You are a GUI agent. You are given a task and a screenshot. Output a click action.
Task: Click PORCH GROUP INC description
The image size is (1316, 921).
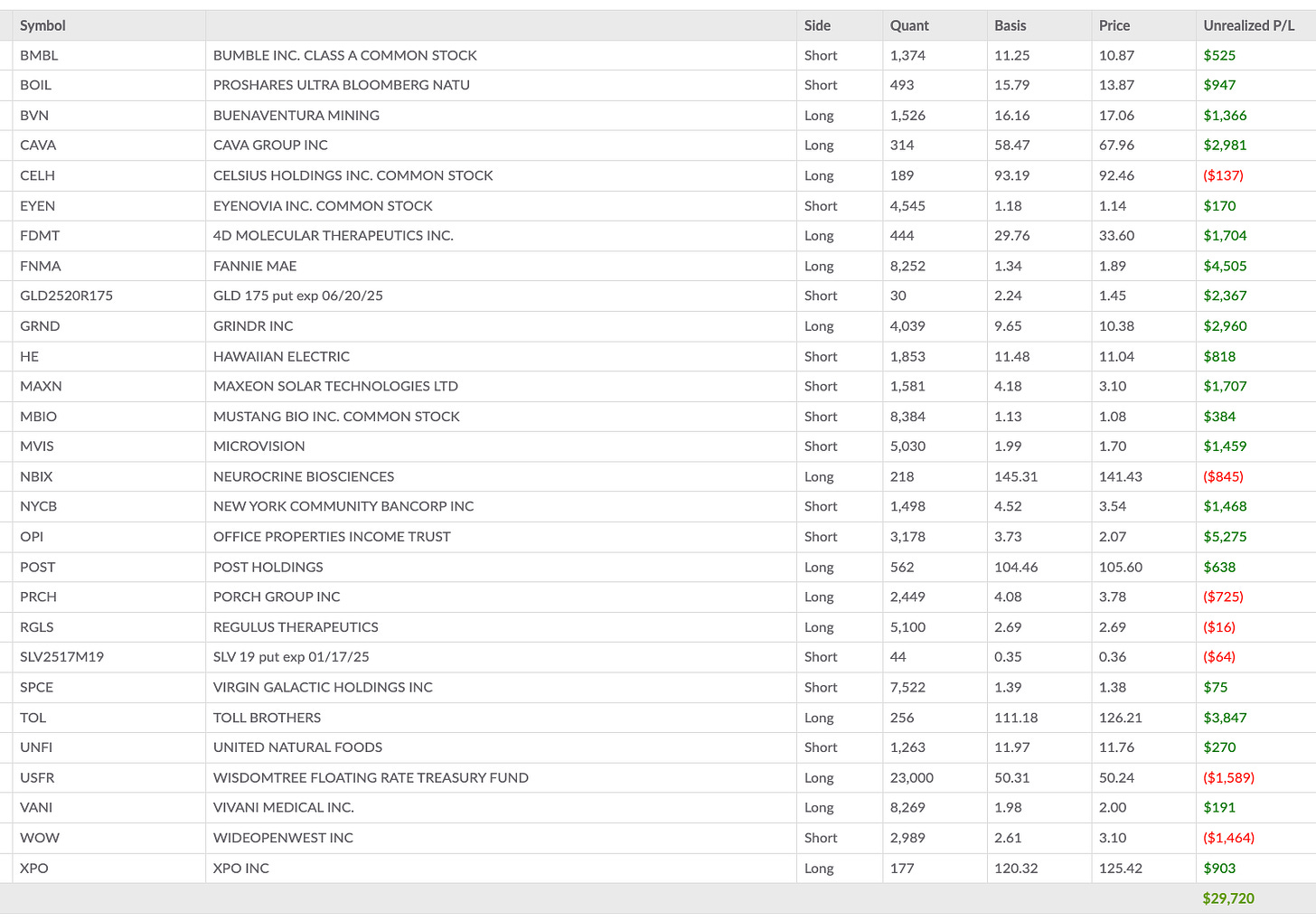point(277,597)
